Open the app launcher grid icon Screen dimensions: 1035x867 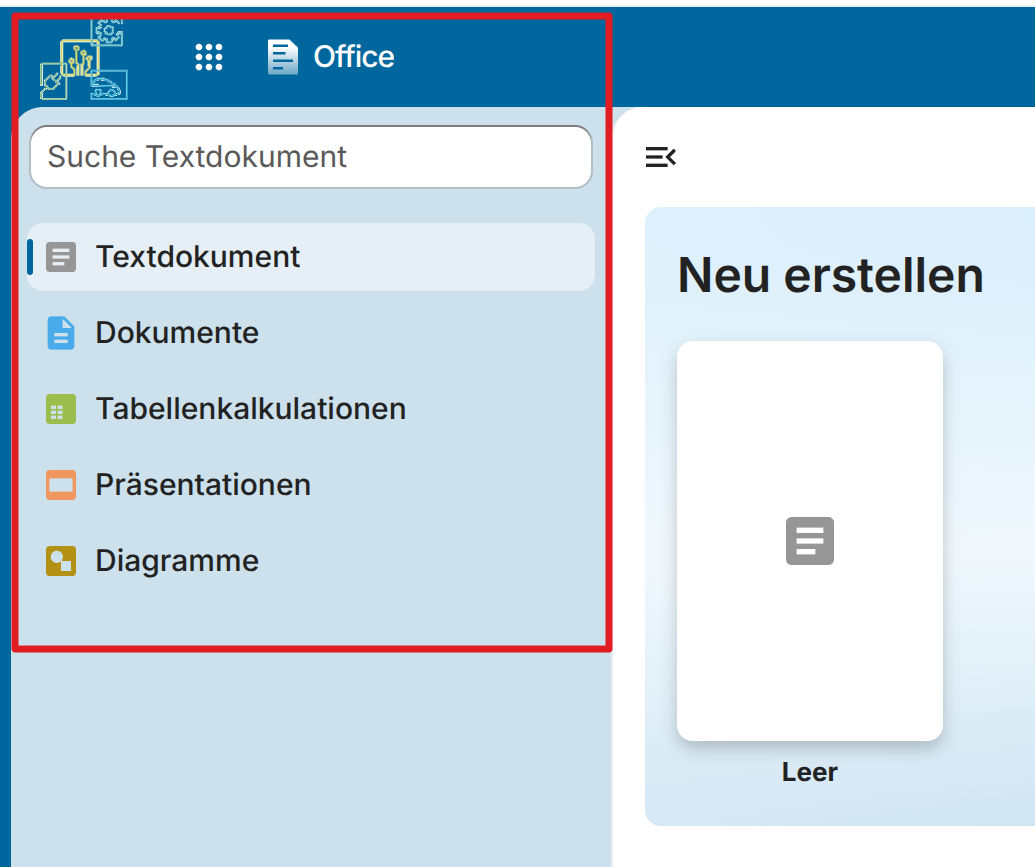pyautogui.click(x=209, y=57)
